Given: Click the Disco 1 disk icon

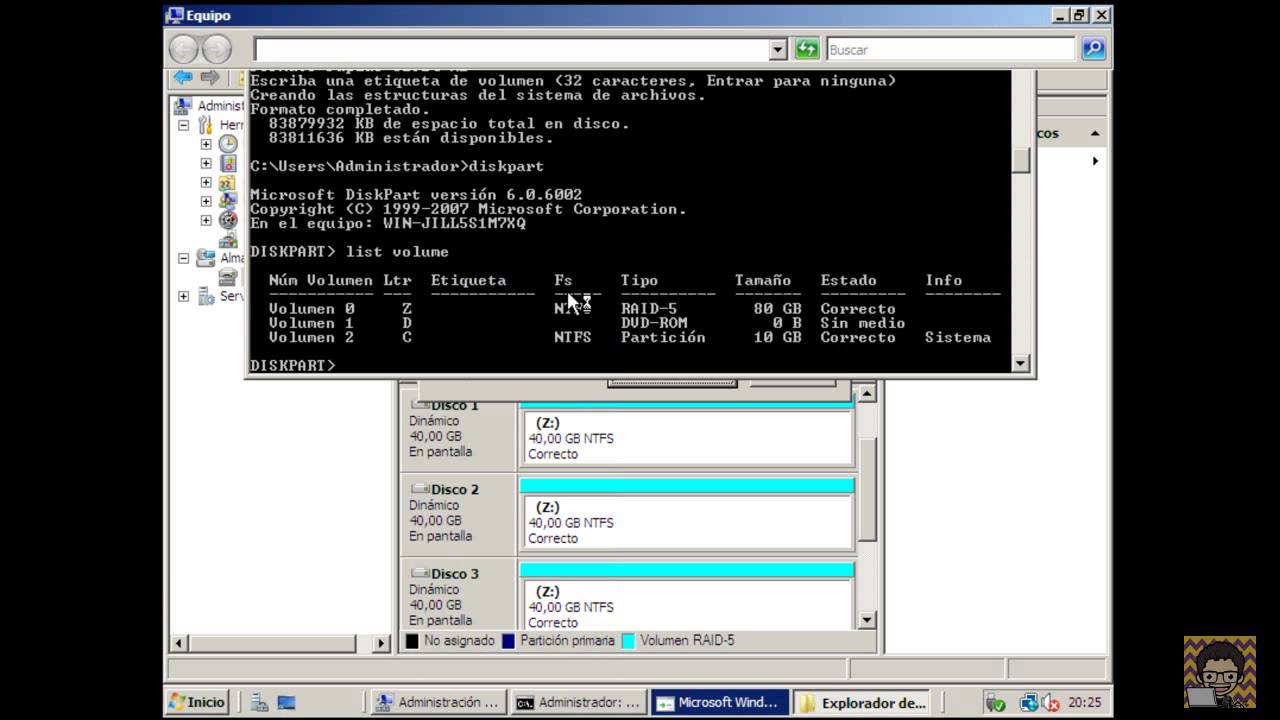Looking at the screenshot, I should [x=420, y=406].
